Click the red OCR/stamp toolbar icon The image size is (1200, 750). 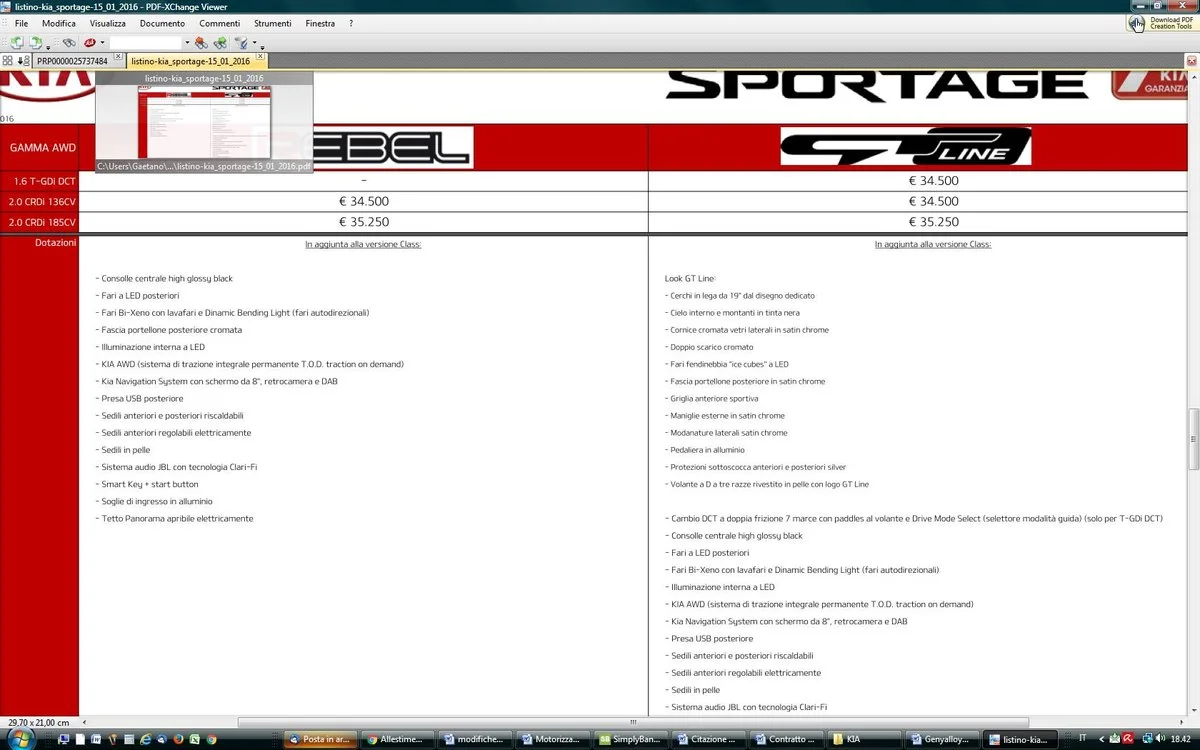pos(90,42)
